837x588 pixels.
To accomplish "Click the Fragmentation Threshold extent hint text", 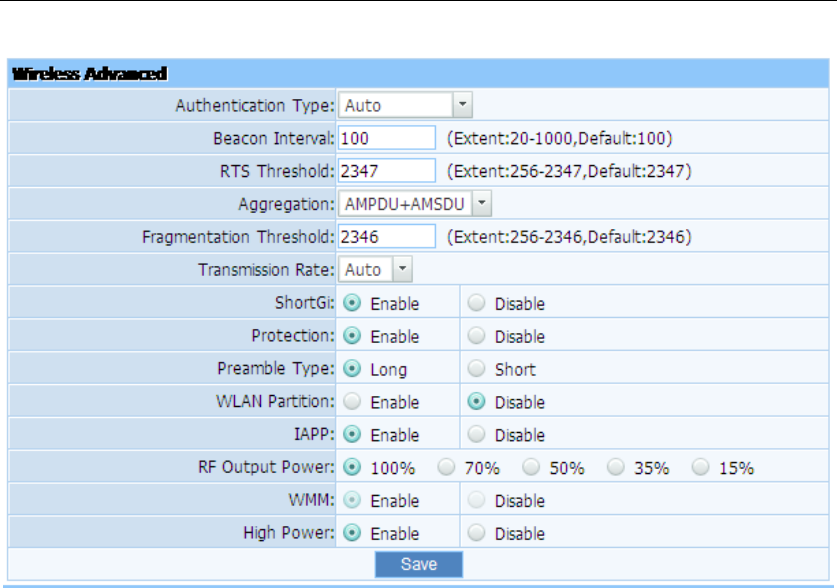I will point(569,237).
